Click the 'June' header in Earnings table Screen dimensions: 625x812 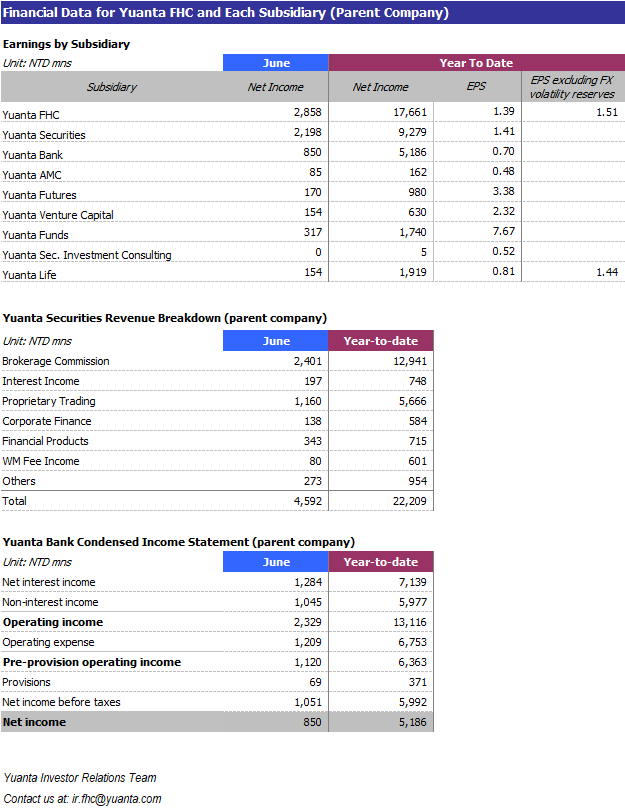coord(276,63)
